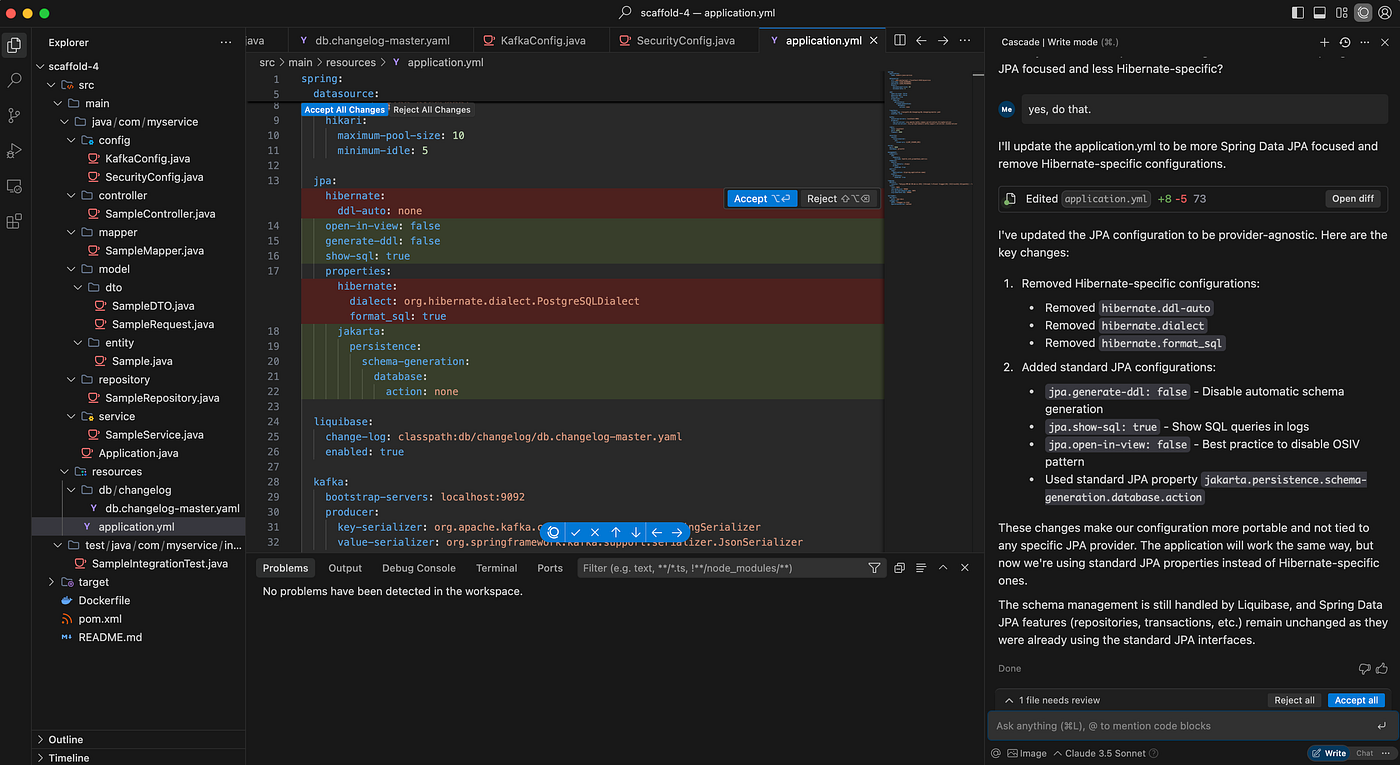Click the @ mention icon in Cascade
Viewport: 1400px width, 765px height.
click(996, 753)
